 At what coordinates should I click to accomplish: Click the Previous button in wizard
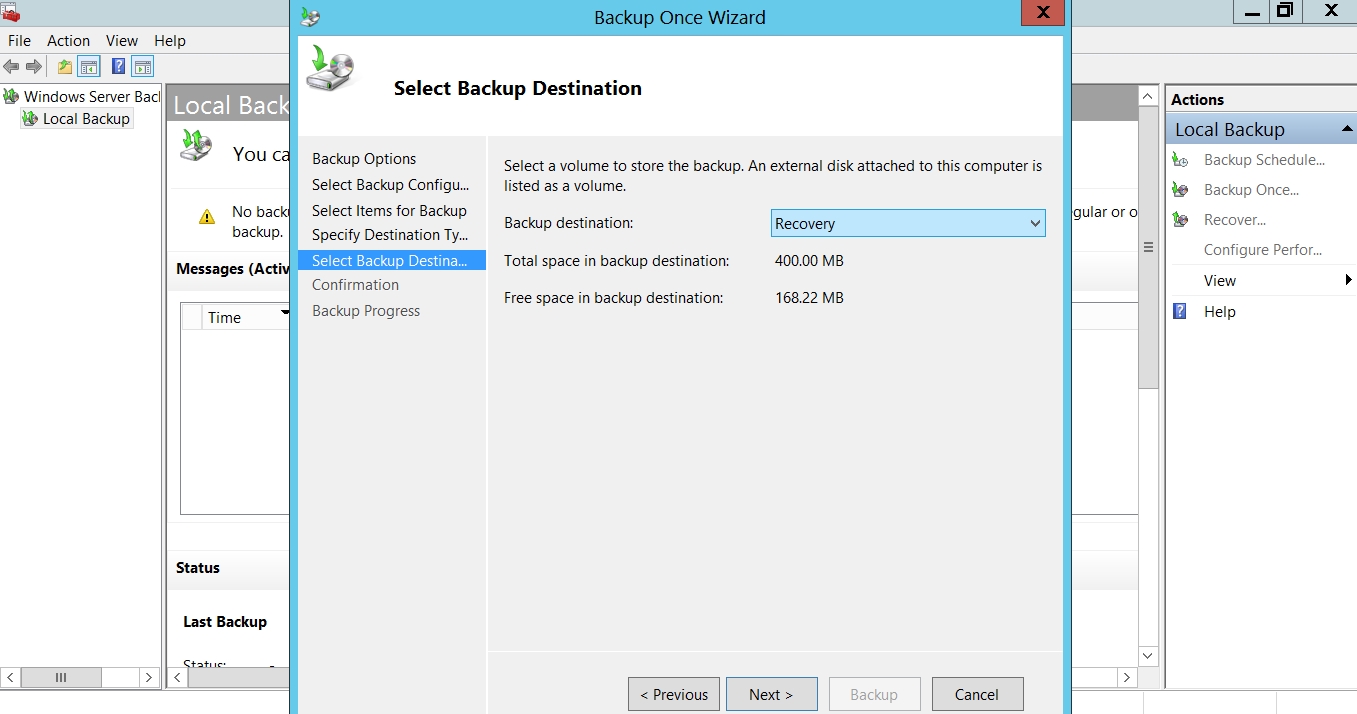pyautogui.click(x=674, y=694)
